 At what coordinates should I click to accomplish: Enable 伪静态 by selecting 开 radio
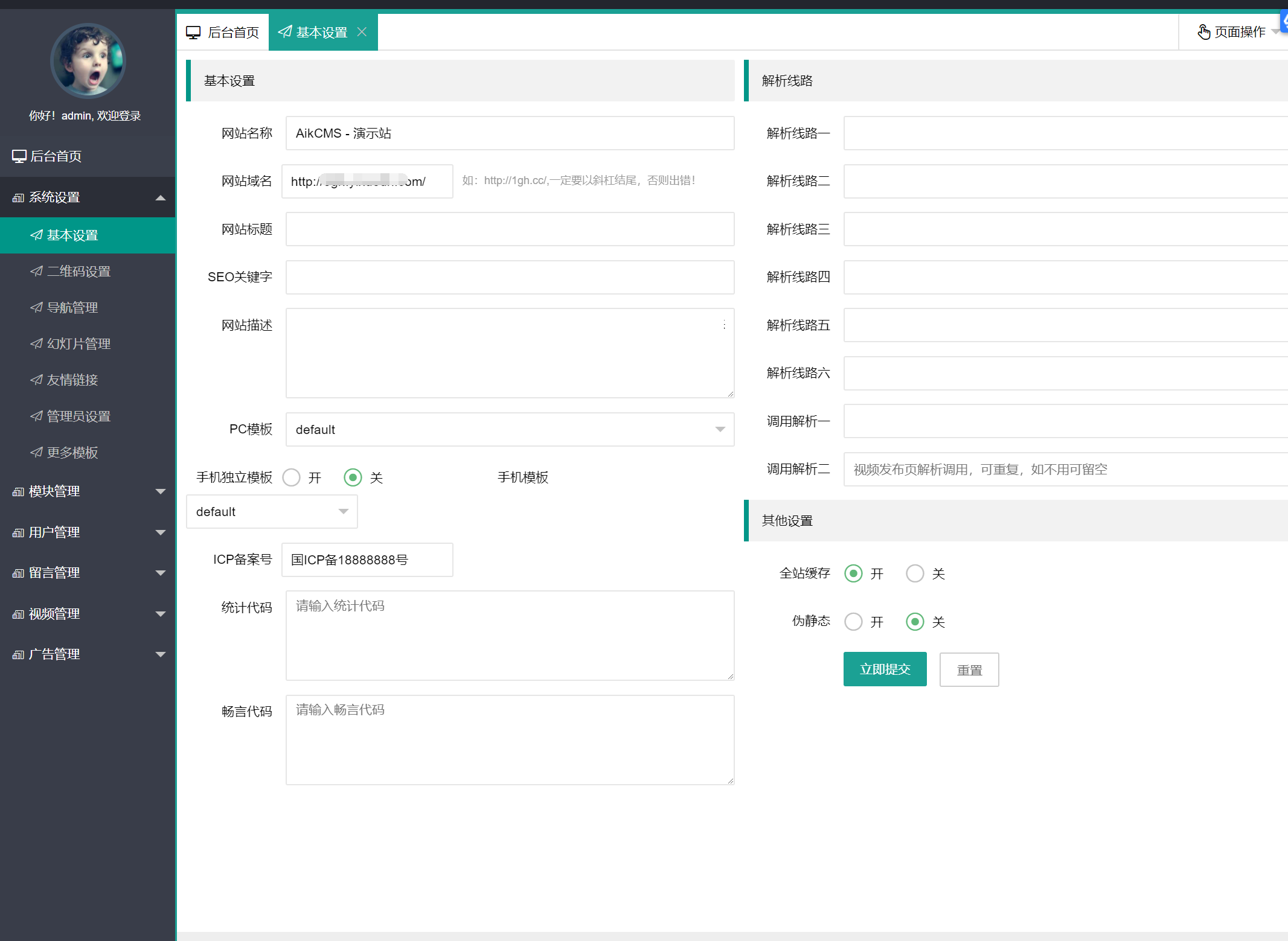point(853,622)
